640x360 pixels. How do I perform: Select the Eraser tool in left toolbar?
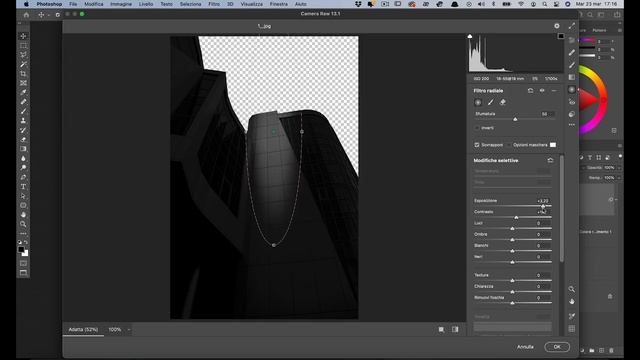pyautogui.click(x=23, y=140)
